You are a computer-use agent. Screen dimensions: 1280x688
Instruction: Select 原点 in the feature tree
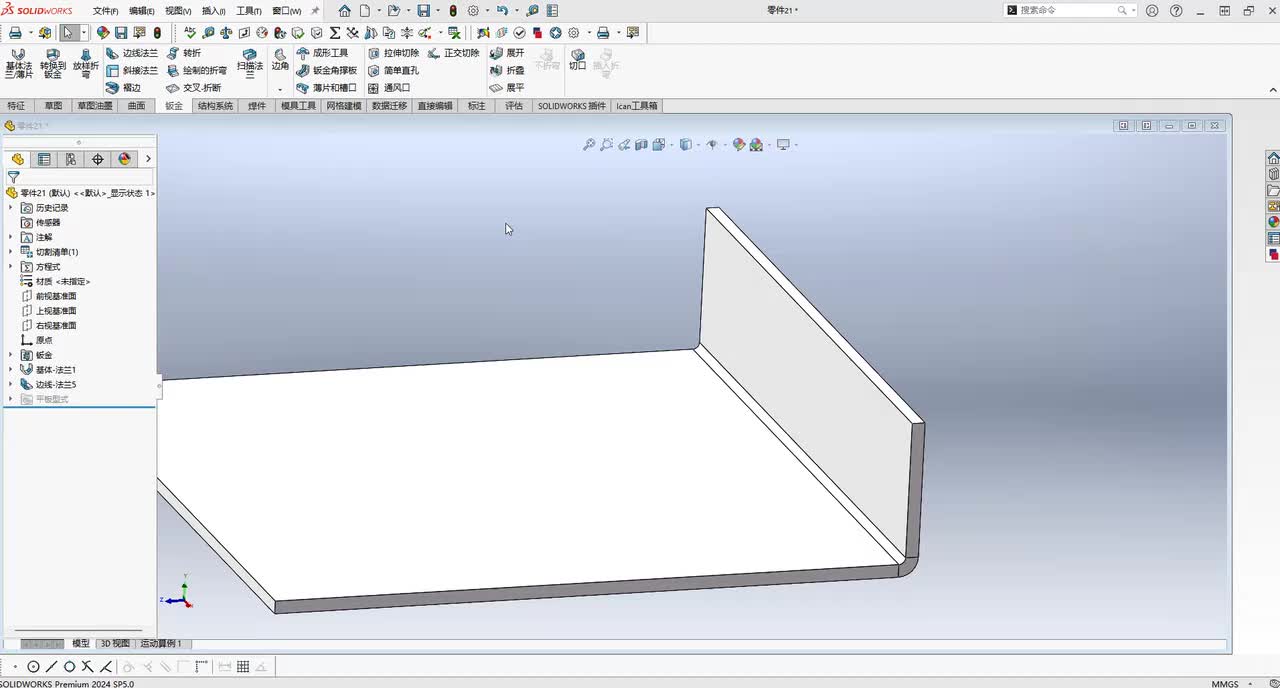pos(37,340)
